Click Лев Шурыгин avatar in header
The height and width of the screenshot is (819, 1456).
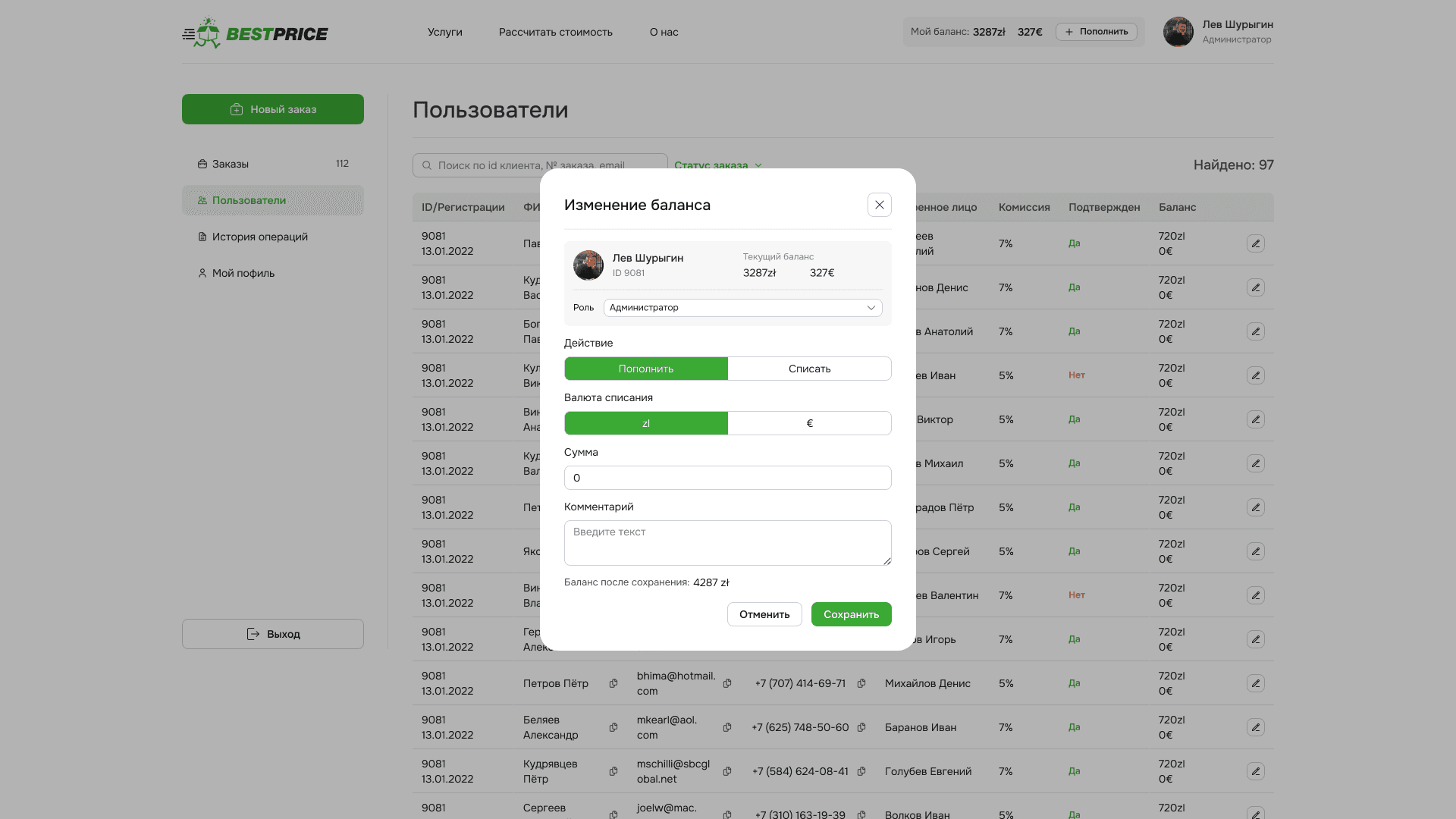tap(1178, 32)
